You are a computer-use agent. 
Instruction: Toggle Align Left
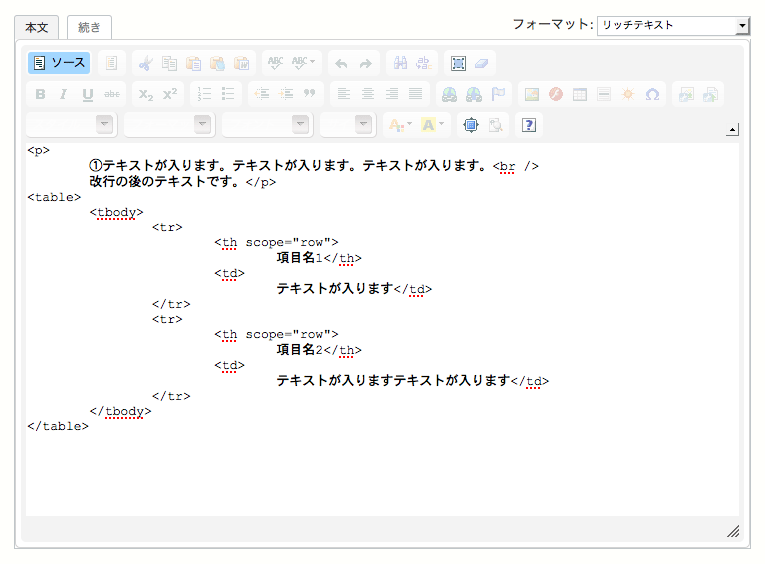pos(344,94)
